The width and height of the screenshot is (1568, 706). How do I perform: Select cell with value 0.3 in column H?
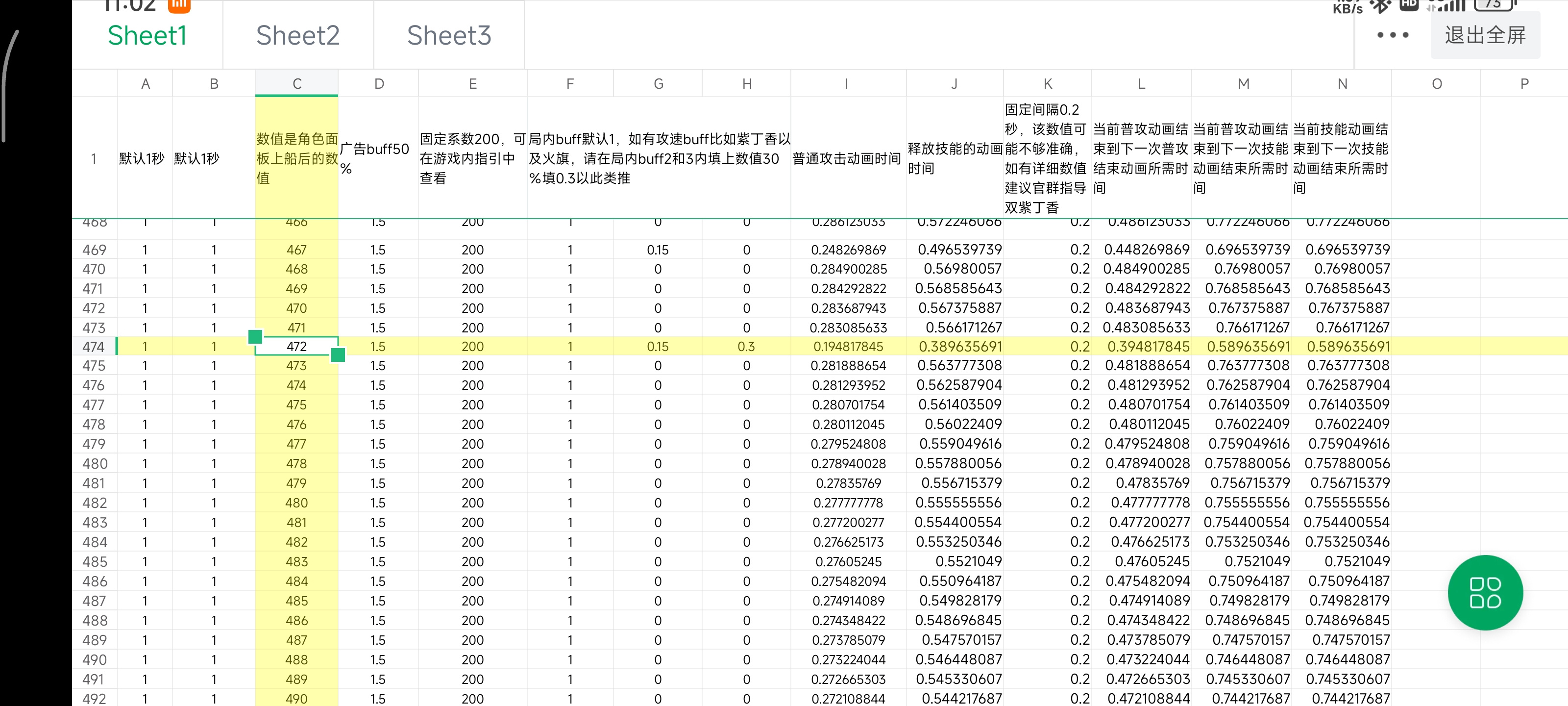[x=746, y=346]
